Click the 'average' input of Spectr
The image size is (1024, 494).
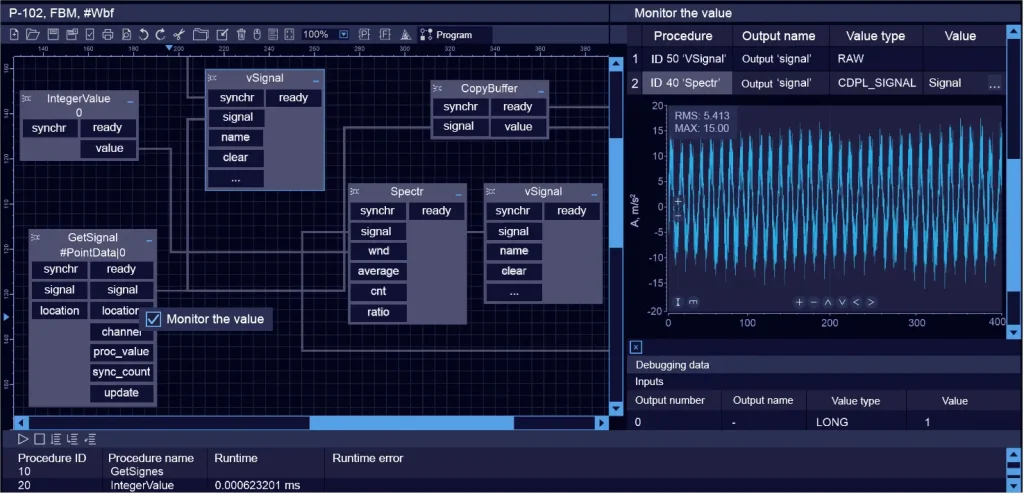(378, 271)
